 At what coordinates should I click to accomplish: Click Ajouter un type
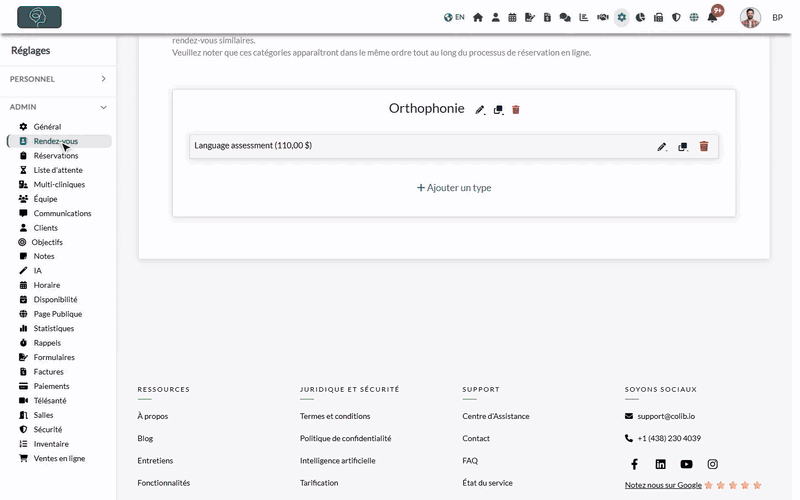pos(454,188)
